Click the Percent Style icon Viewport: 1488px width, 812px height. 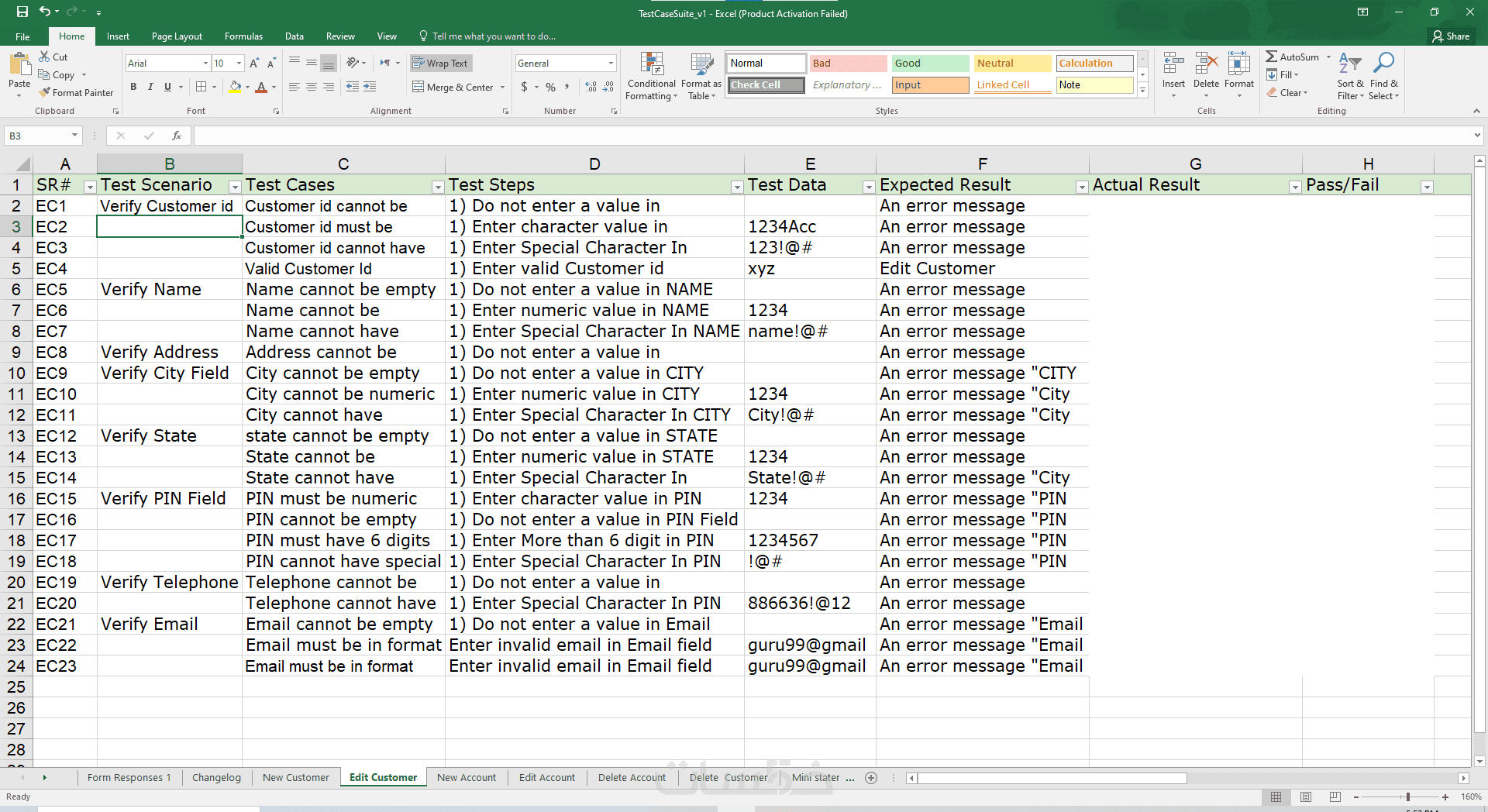point(550,87)
